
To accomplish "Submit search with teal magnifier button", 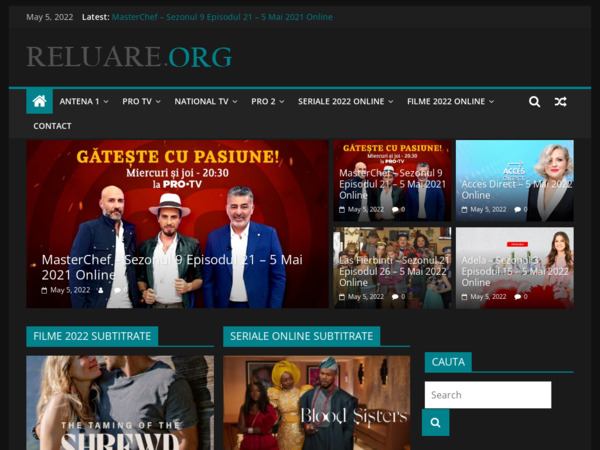I will click(435, 422).
